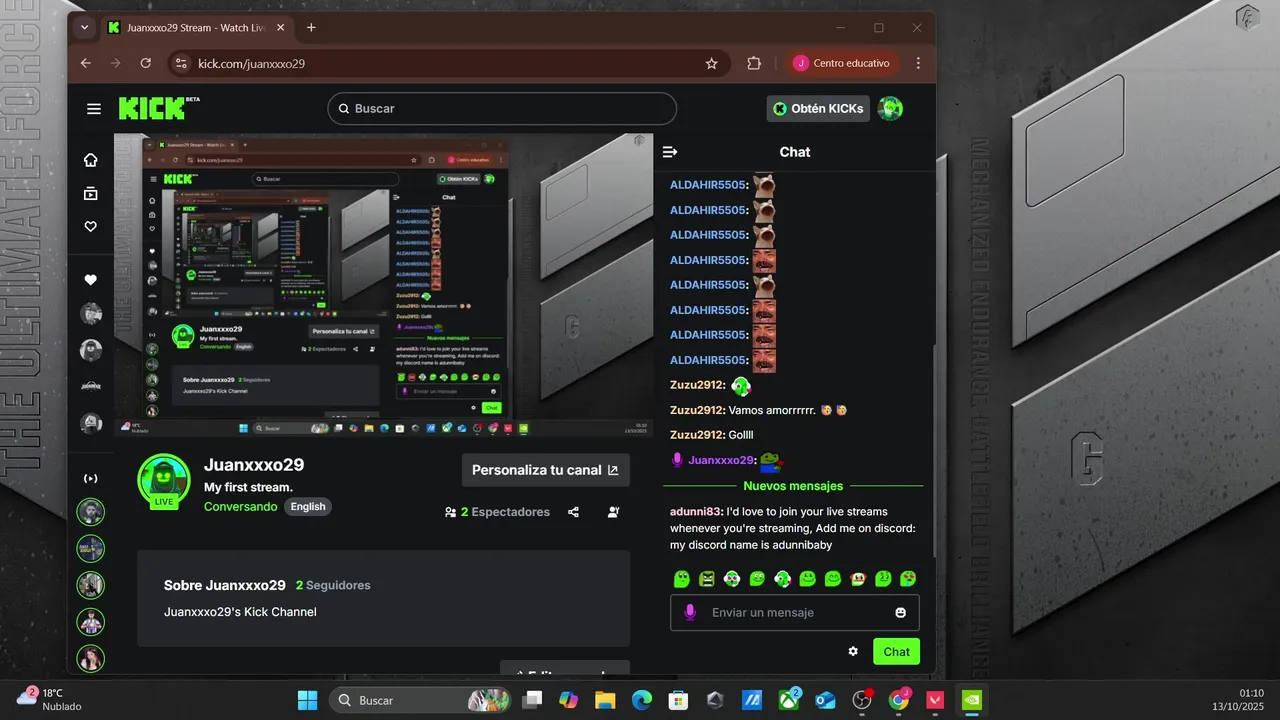Open the profile avatar at top right
Viewport: 1280px width, 720px height.
pos(890,109)
